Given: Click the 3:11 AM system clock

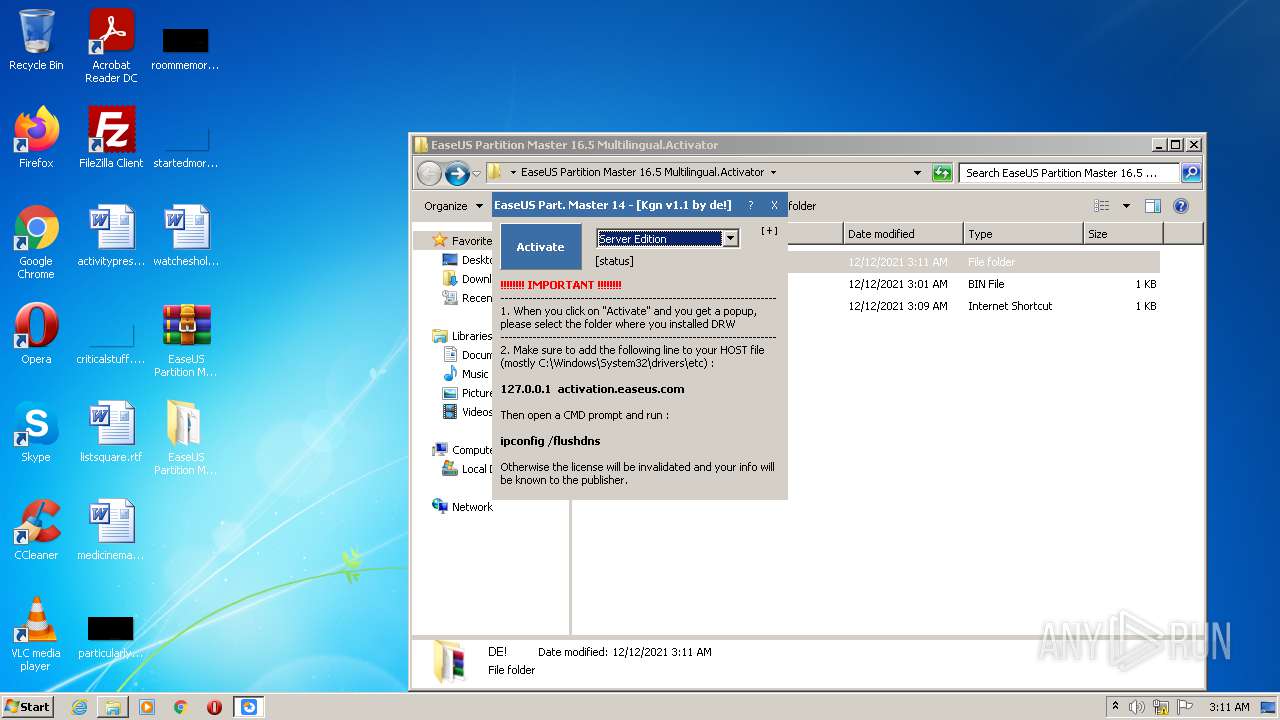Looking at the screenshot, I should (x=1228, y=707).
